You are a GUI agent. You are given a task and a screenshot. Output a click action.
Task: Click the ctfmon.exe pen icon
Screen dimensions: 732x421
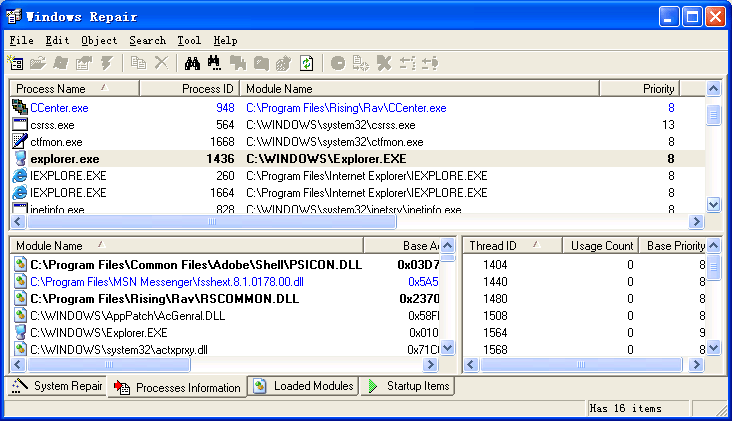(19, 142)
